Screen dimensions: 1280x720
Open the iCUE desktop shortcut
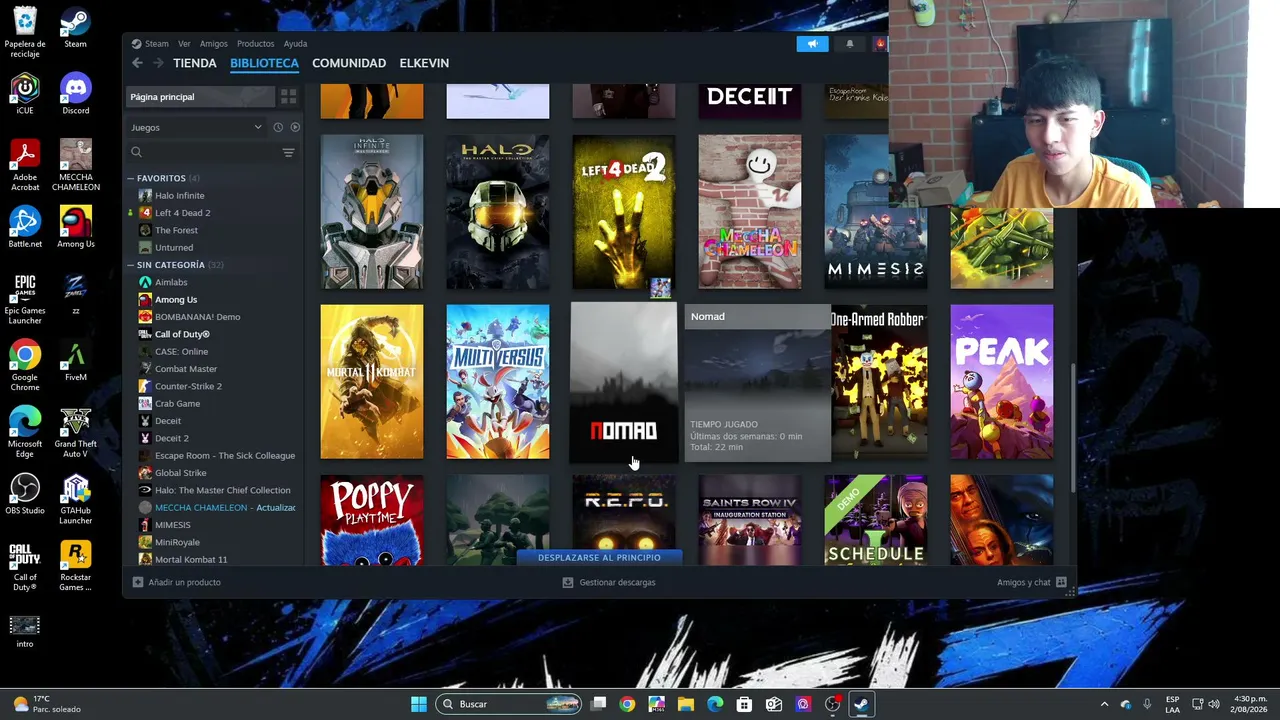25,94
